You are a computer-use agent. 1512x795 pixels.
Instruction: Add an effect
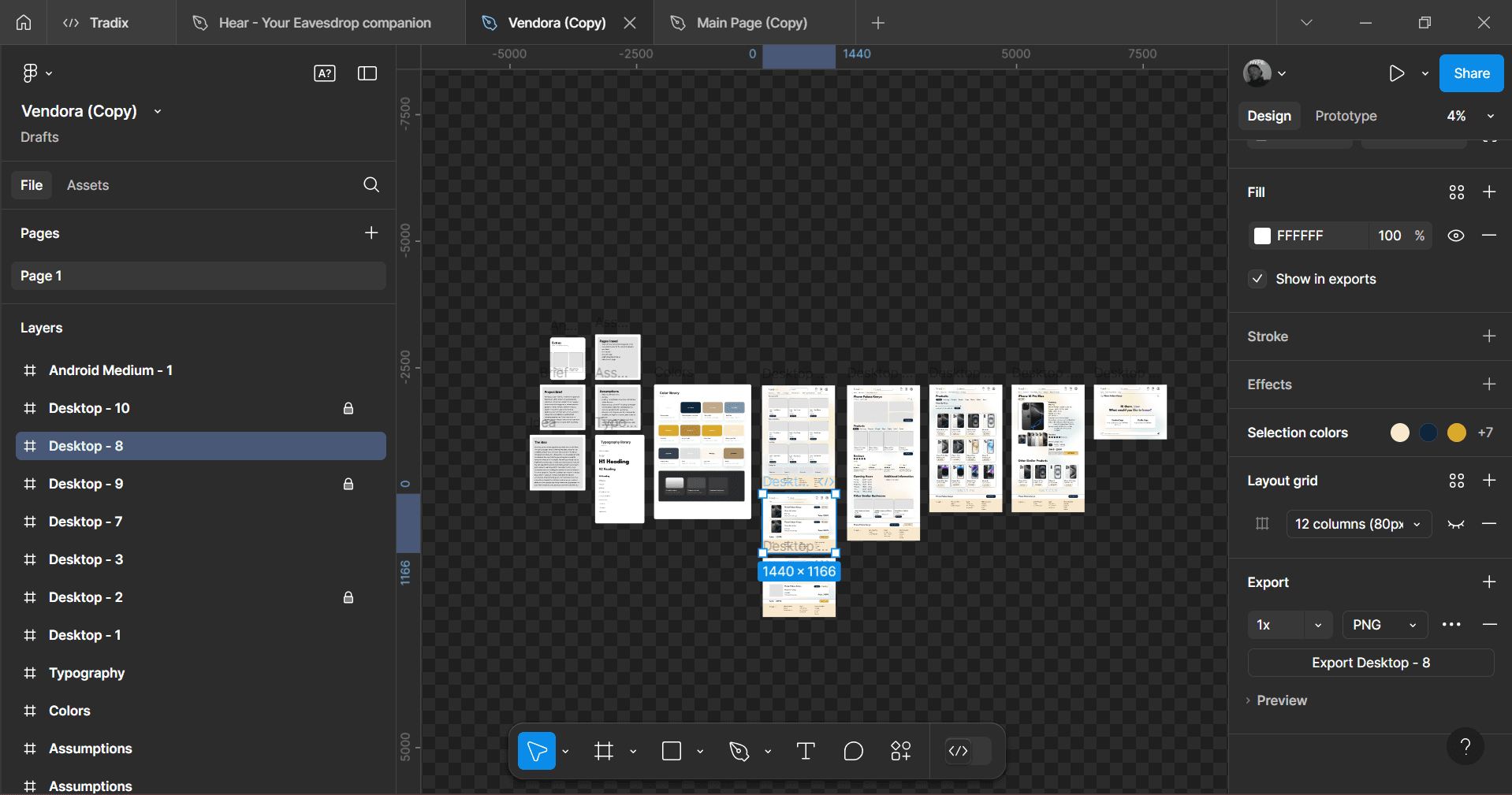click(x=1489, y=384)
